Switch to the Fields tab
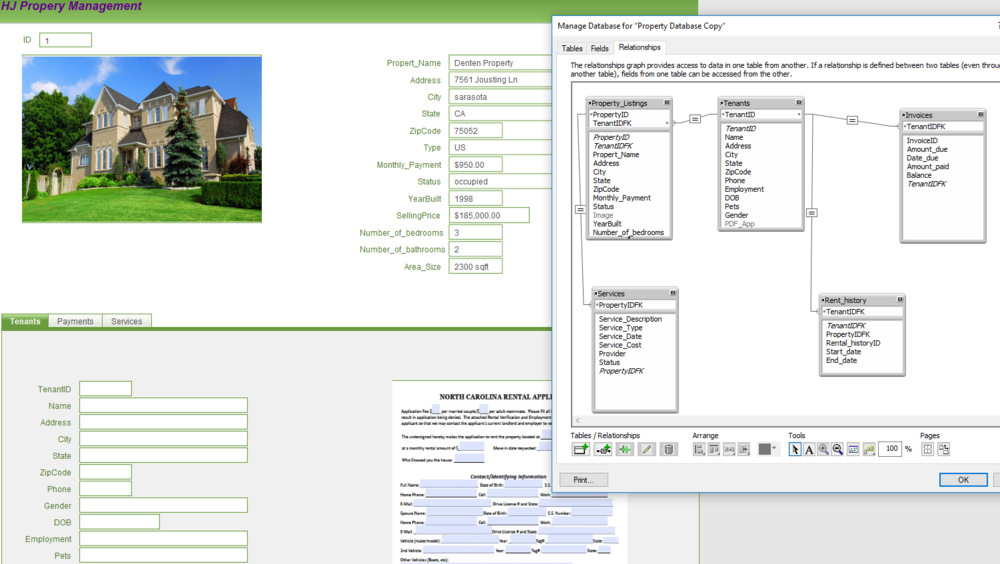Image resolution: width=1000 pixels, height=564 pixels. 599,48
